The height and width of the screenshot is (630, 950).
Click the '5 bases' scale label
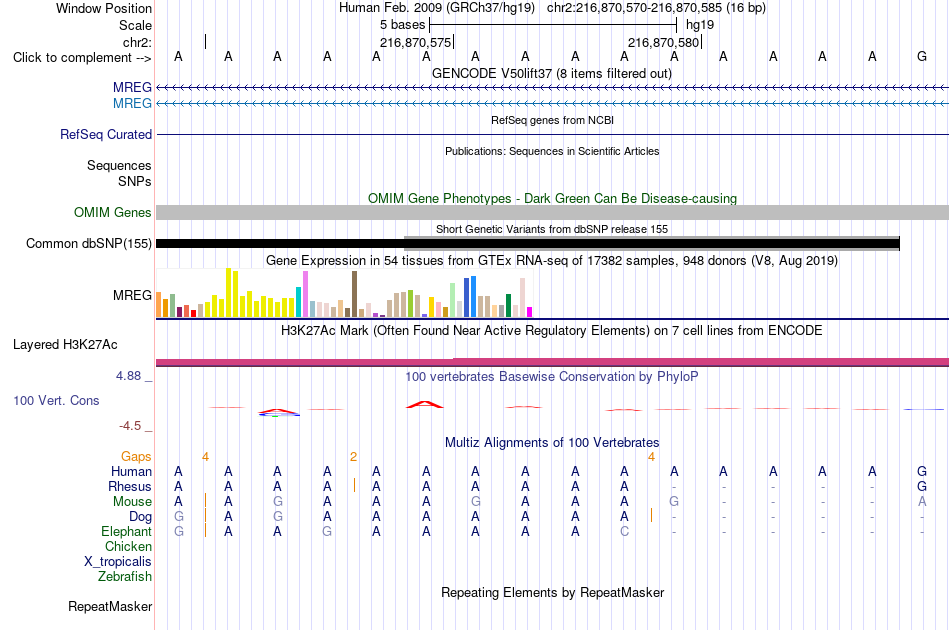[x=403, y=25]
